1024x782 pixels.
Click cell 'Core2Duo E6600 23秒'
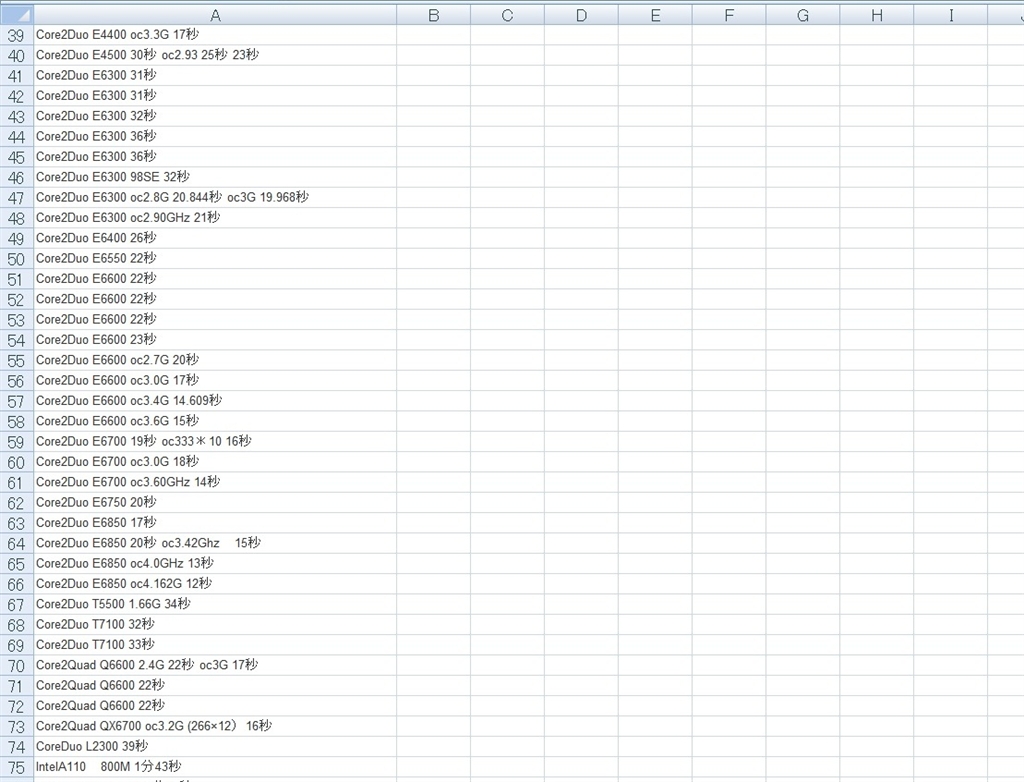pyautogui.click(x=215, y=340)
